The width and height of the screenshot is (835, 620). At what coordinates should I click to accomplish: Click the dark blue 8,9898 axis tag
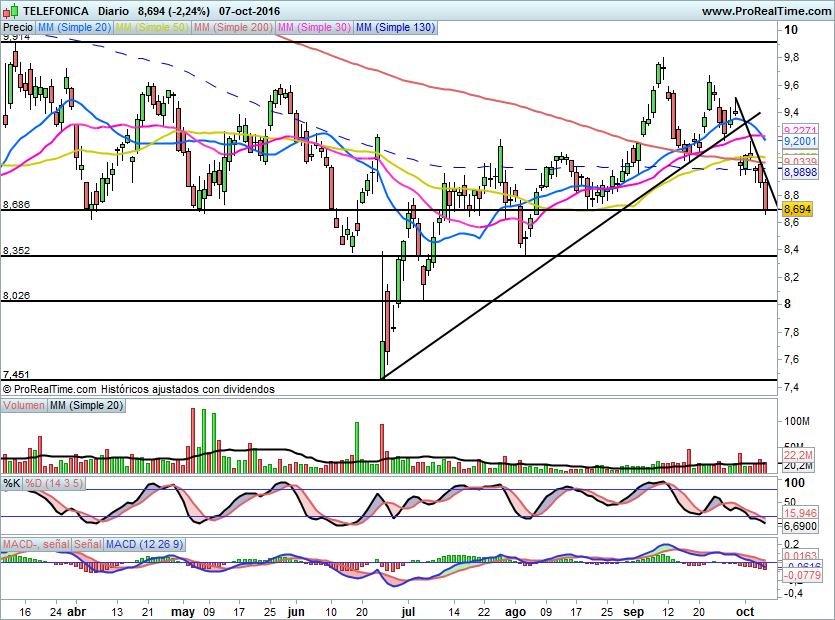[x=800, y=173]
